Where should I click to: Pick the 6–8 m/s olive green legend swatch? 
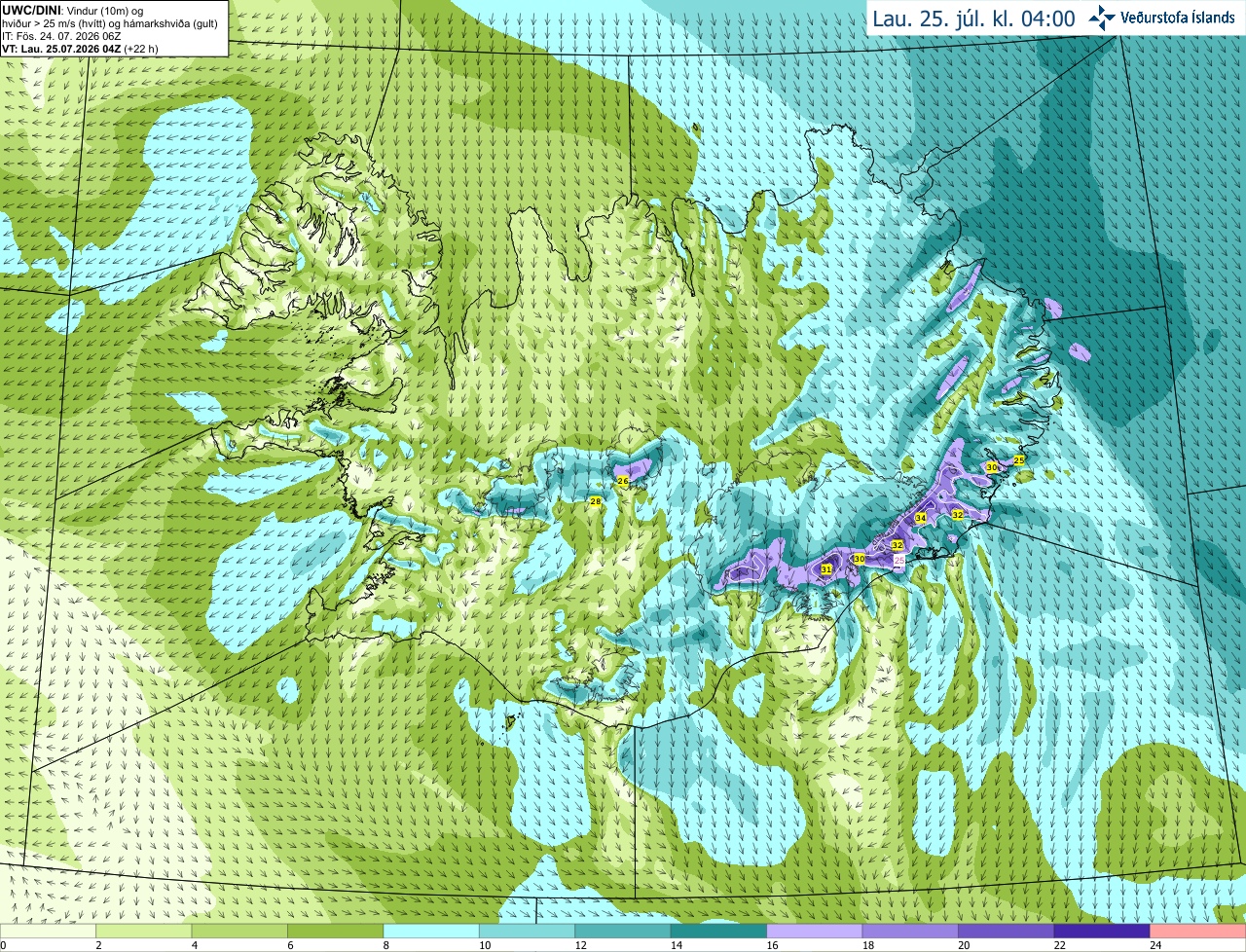pos(336,932)
